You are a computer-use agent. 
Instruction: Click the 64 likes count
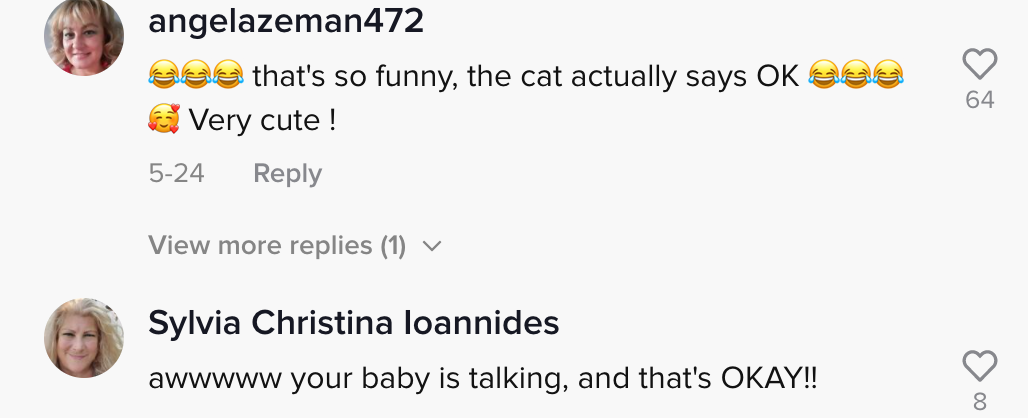(x=979, y=100)
